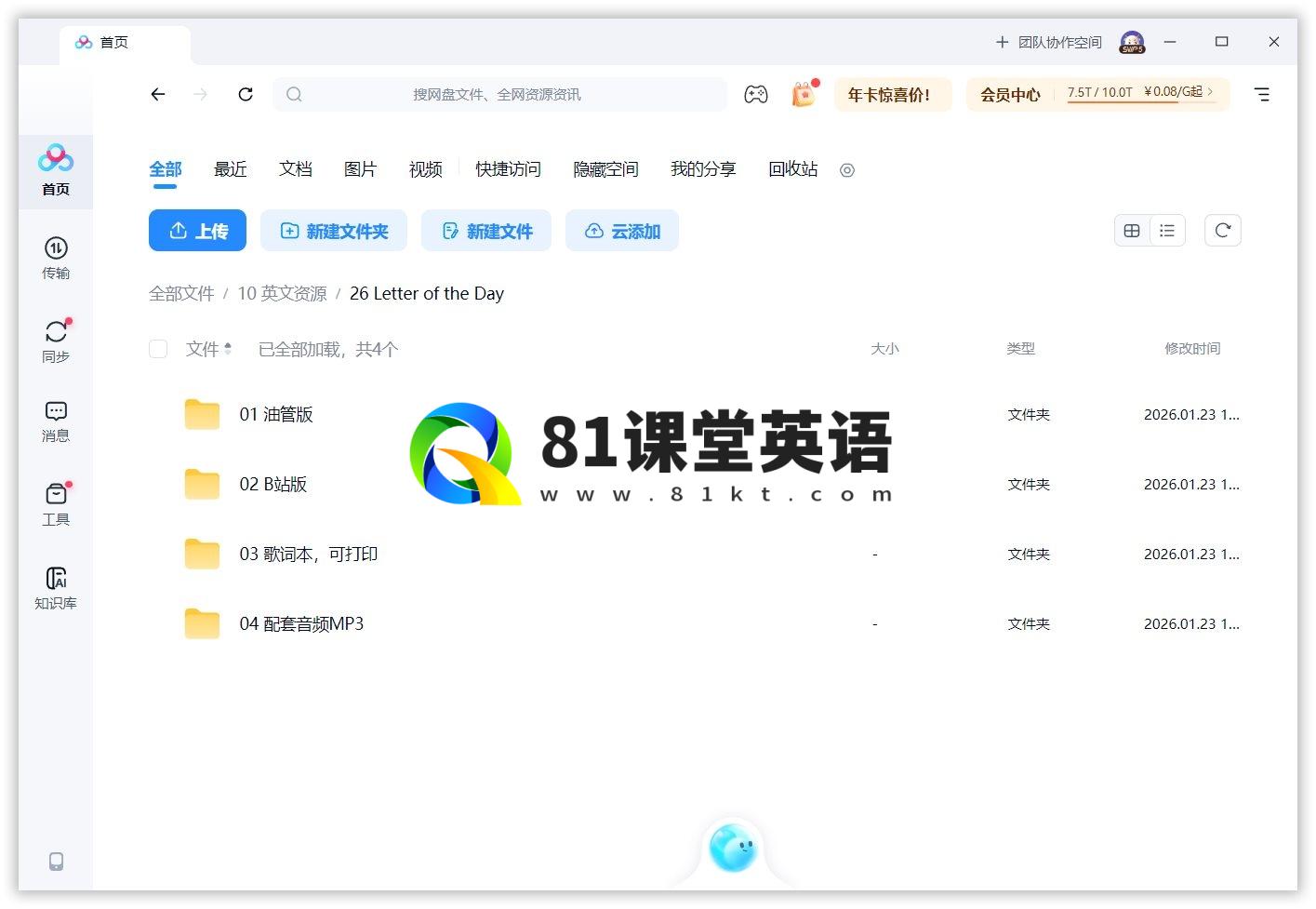Click the folder icon for 02 B站版

tap(202, 484)
